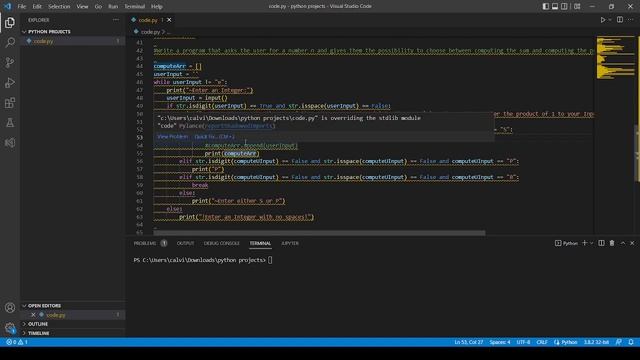Viewport: 640px width, 360px height.
Task: Kill terminal with trash icon
Action: tap(612, 243)
